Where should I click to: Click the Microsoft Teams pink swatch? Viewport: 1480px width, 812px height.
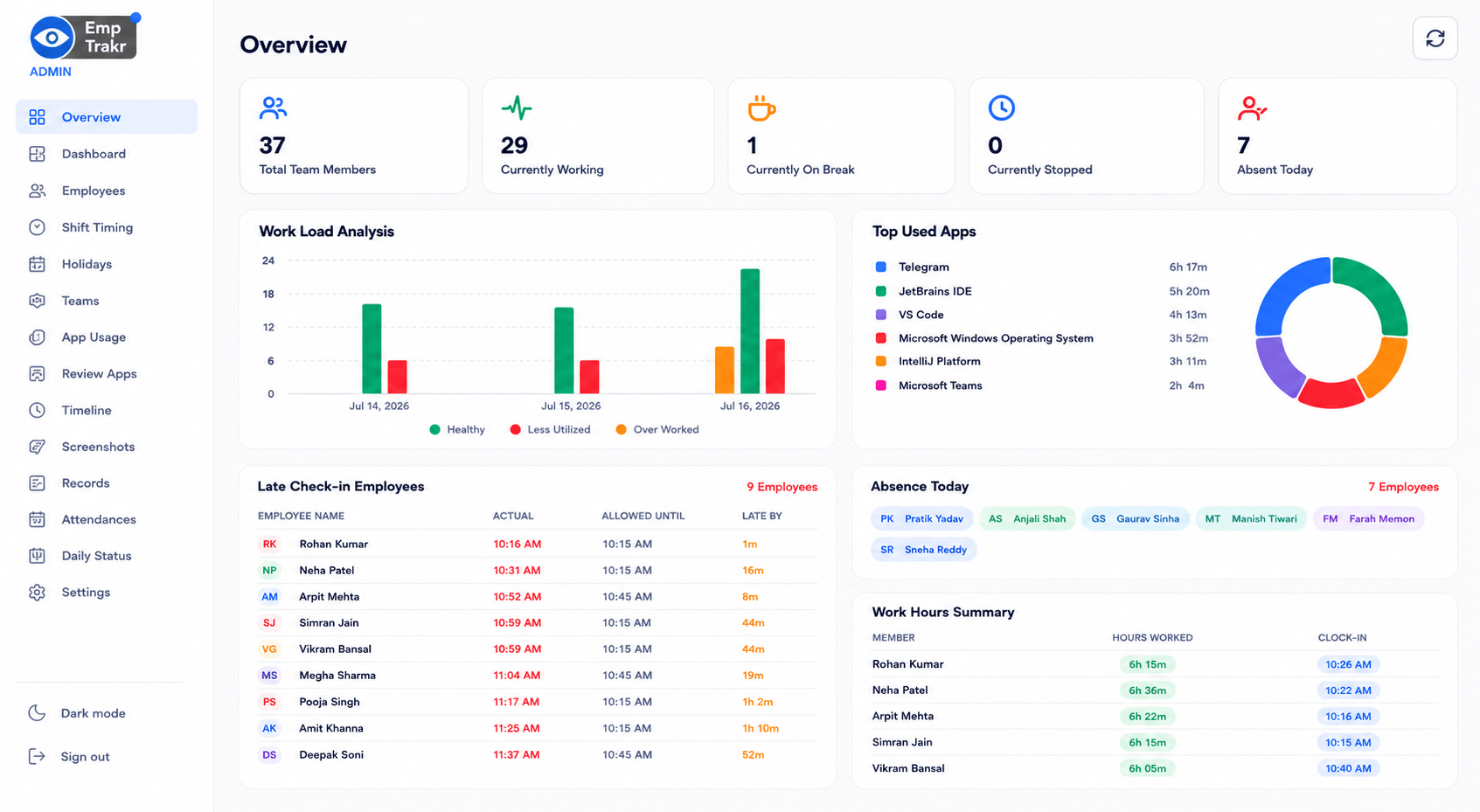[x=881, y=385]
